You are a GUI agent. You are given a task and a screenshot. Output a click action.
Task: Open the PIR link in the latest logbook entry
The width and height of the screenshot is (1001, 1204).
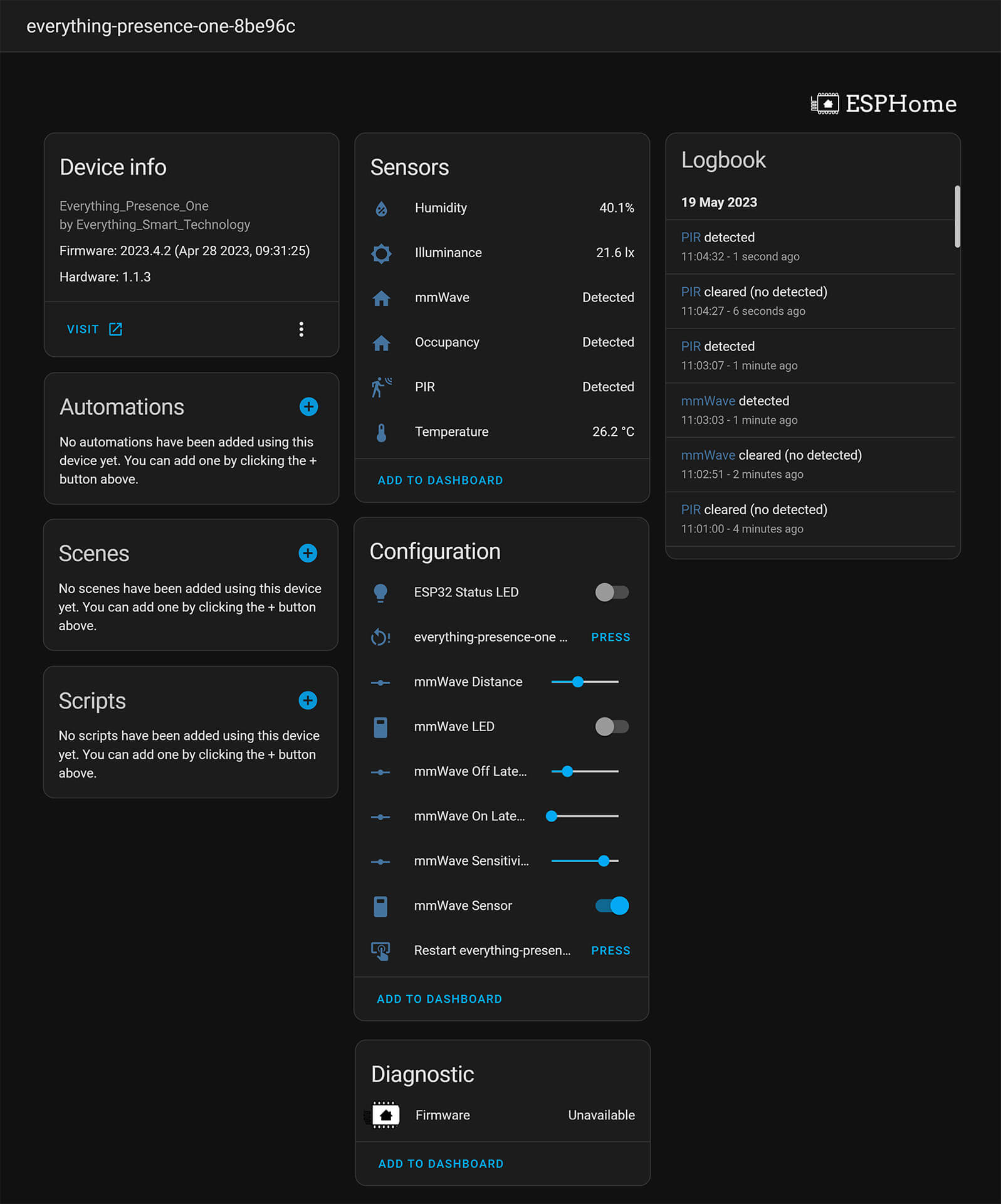(690, 238)
